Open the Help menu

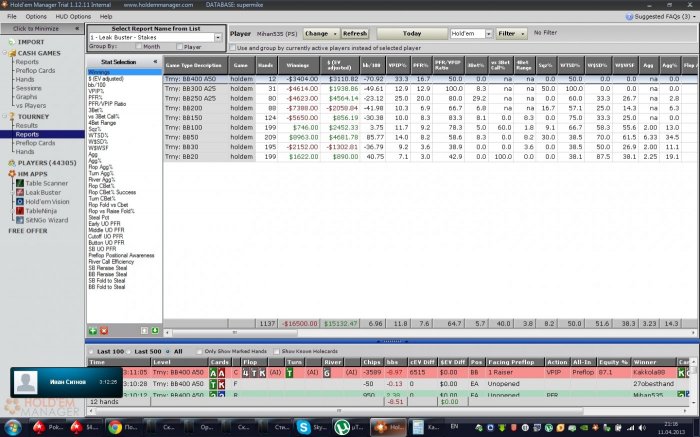pos(106,17)
